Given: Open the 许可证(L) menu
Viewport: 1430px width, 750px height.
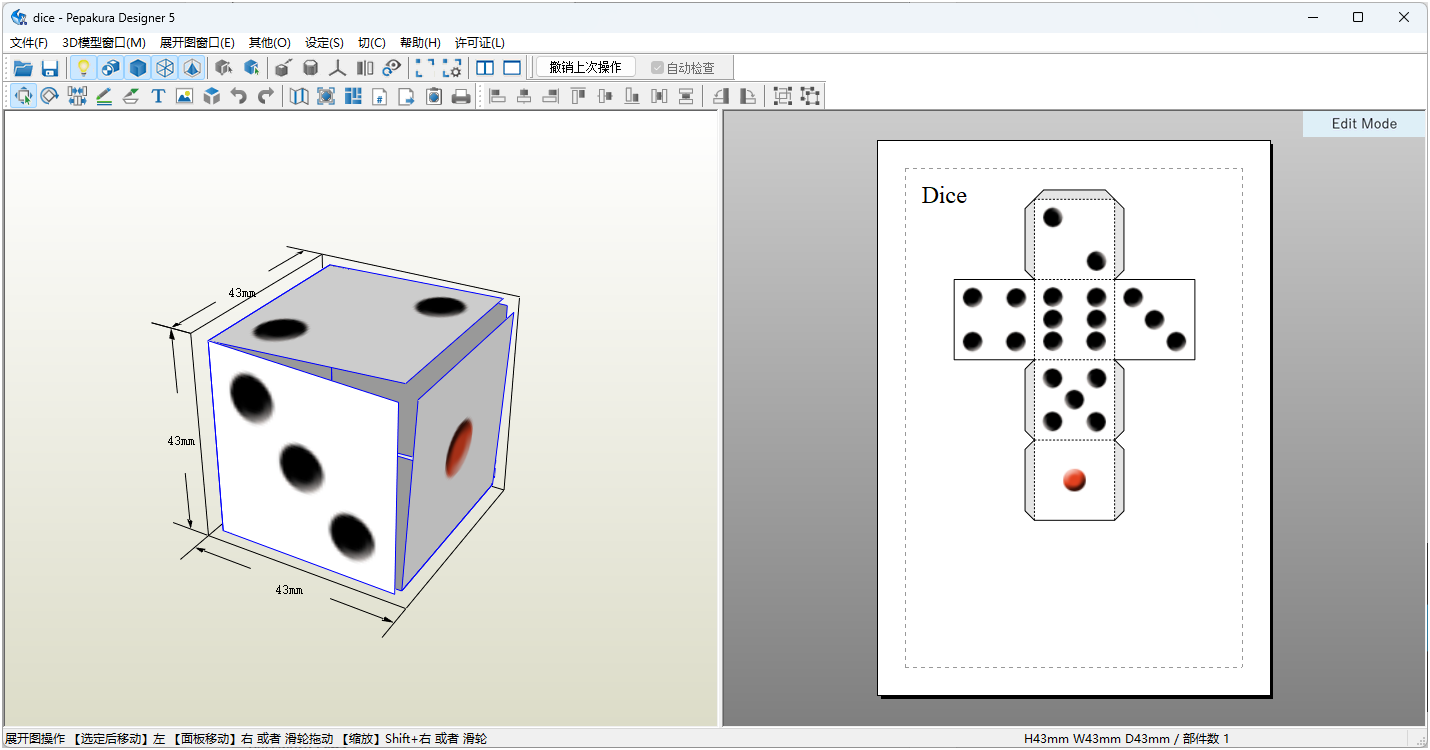Looking at the screenshot, I should [480, 43].
